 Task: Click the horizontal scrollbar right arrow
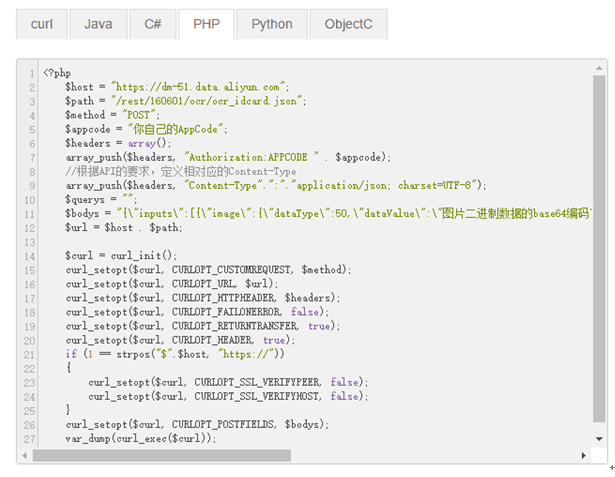(x=584, y=455)
